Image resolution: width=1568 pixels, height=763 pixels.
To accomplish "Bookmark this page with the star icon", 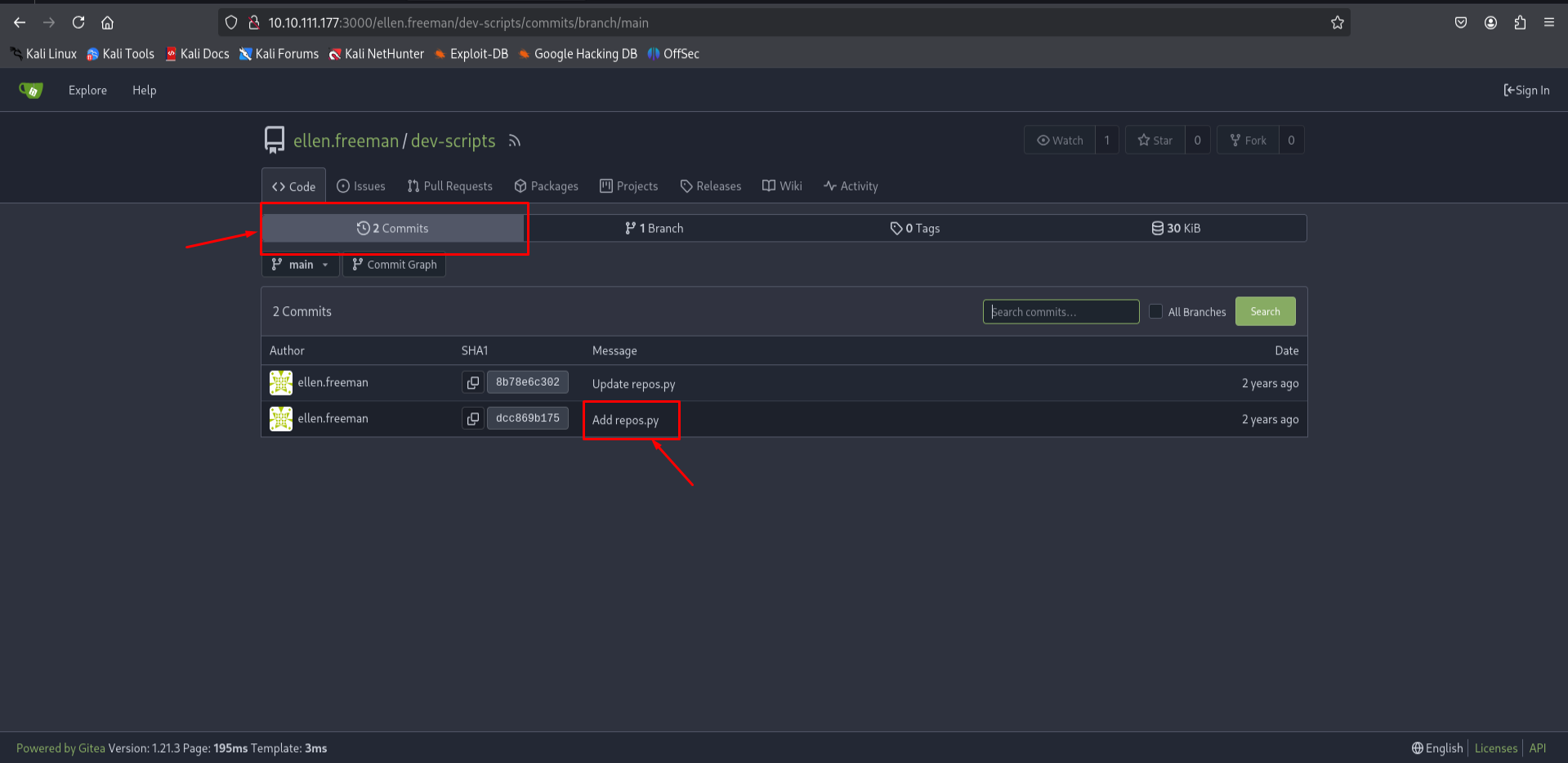I will pyautogui.click(x=1337, y=23).
